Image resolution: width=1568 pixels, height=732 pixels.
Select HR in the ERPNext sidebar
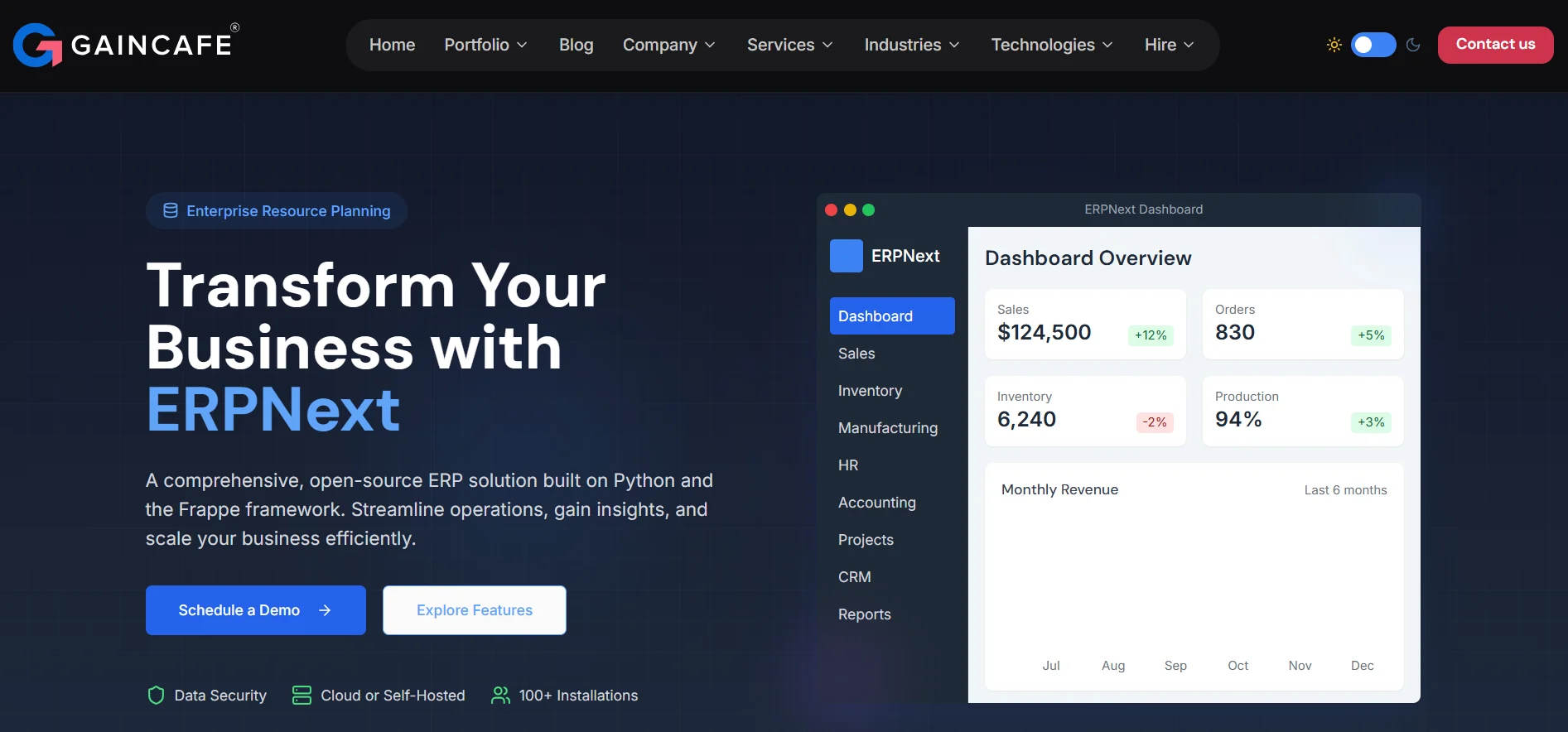892,465
